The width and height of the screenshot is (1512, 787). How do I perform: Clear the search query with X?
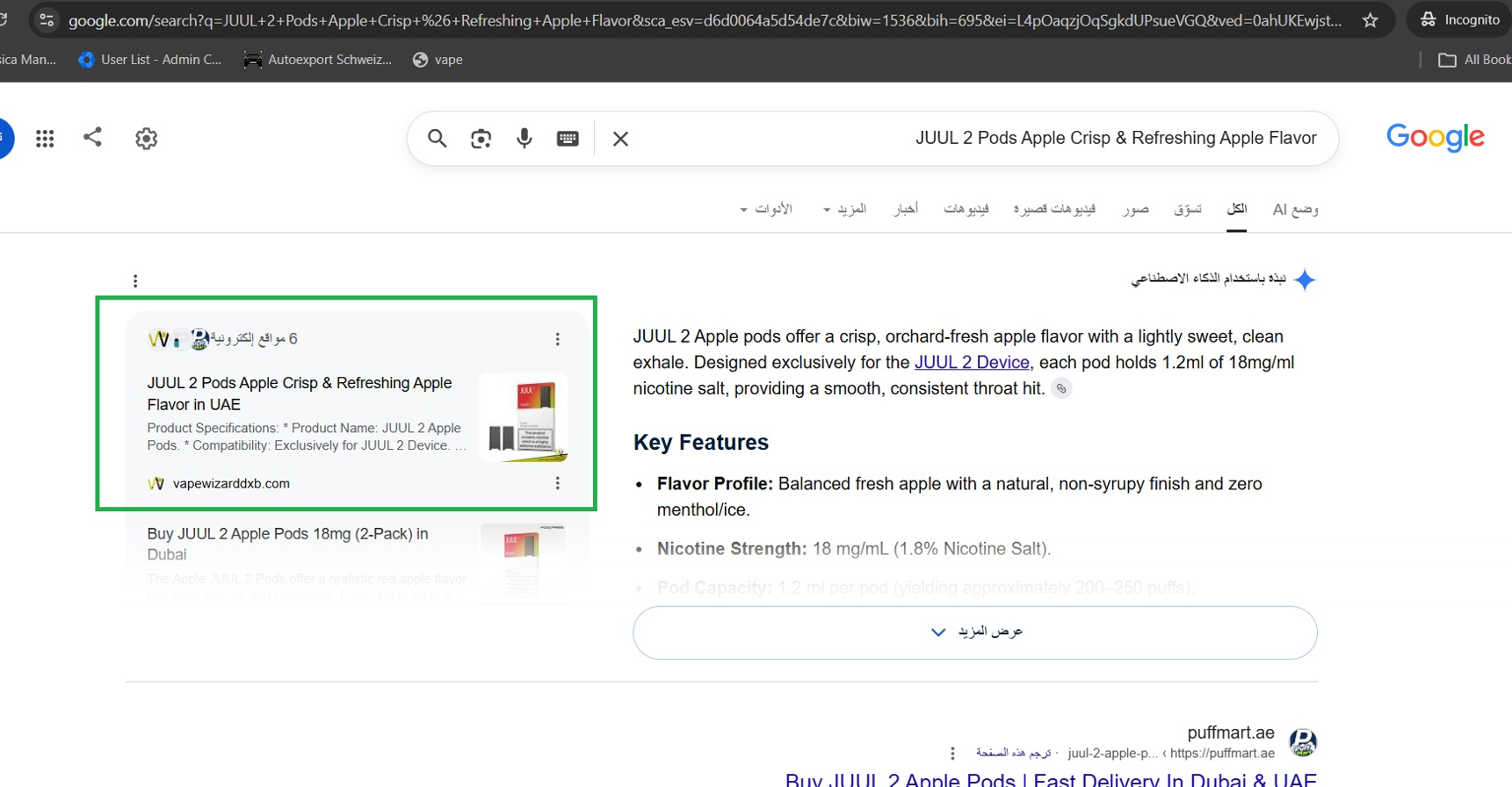tap(620, 138)
